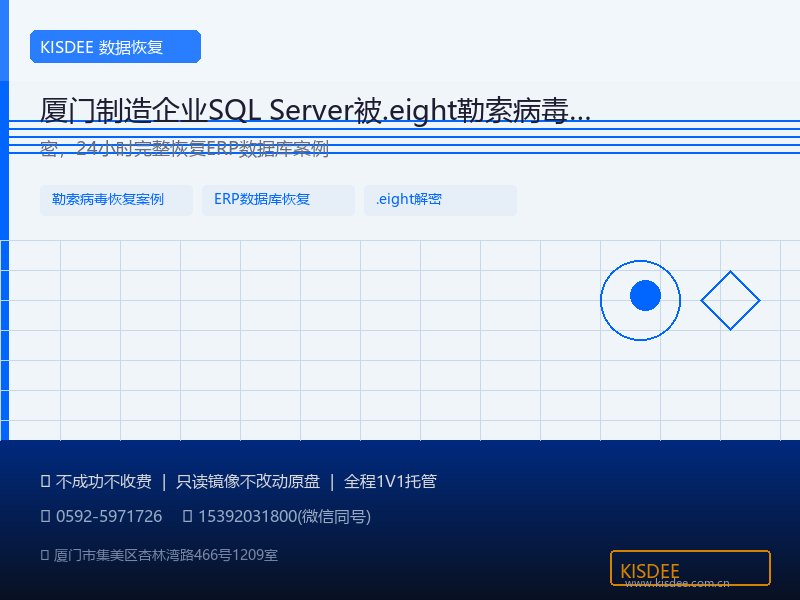Click the orange KISDEE logo box
The height and width of the screenshot is (600, 800).
(x=690, y=568)
